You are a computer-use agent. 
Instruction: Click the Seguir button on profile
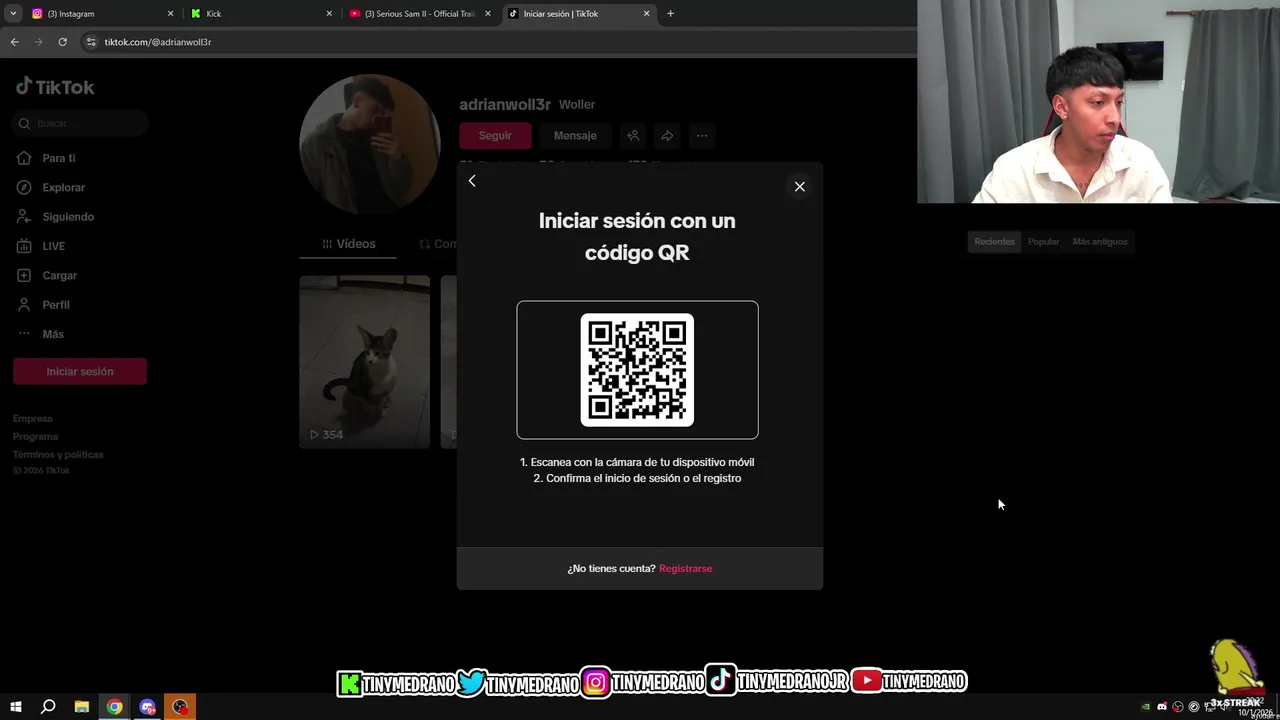[495, 135]
